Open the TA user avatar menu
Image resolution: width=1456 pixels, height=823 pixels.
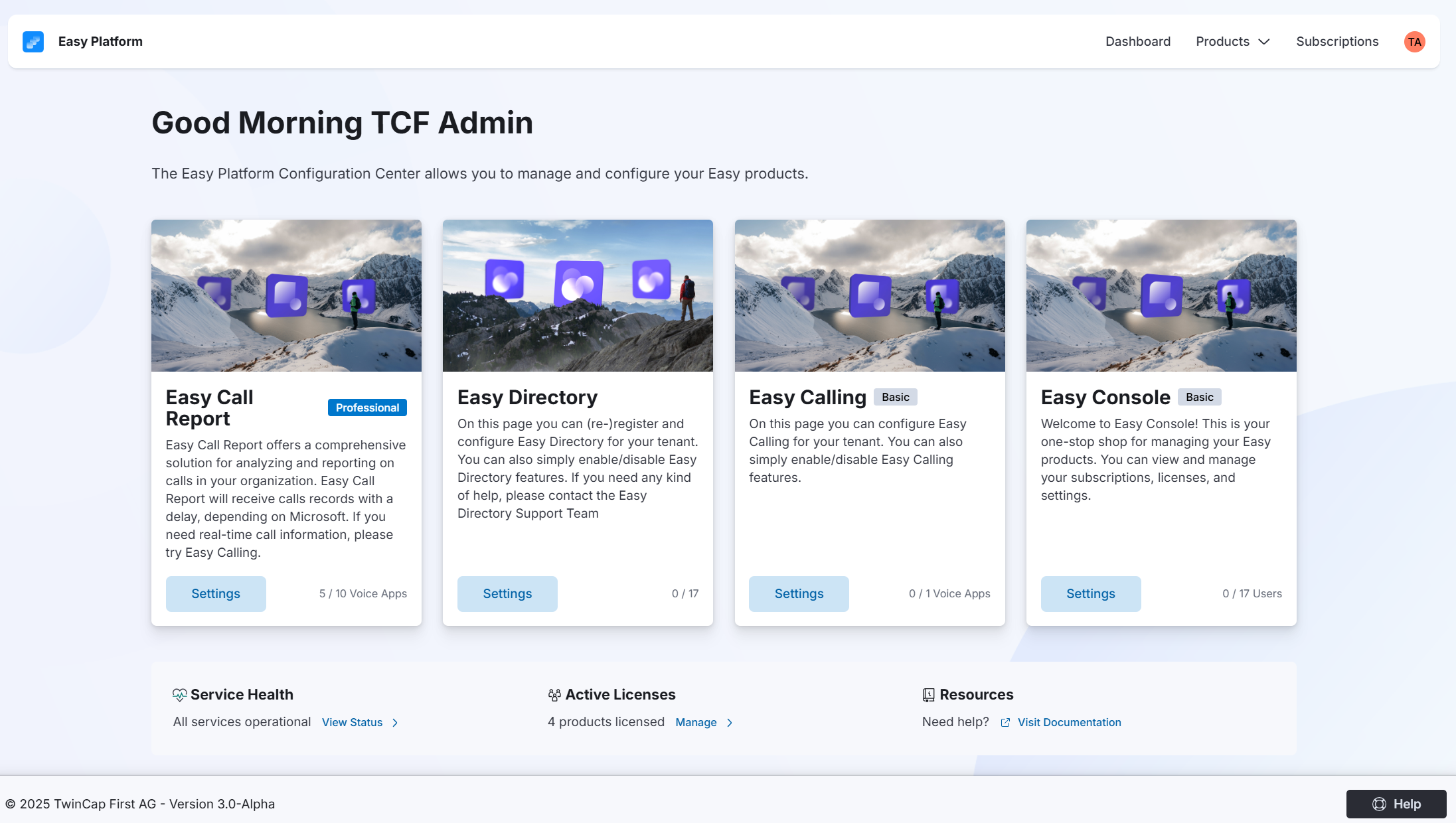pos(1414,42)
